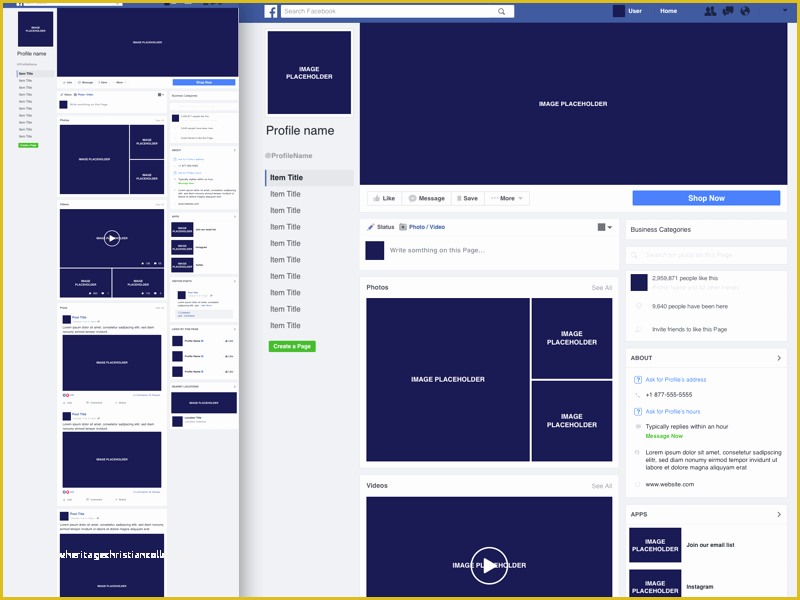This screenshot has height=600, width=800.
Task: Click the thumbnail beside Join our email list
Action: click(x=655, y=545)
